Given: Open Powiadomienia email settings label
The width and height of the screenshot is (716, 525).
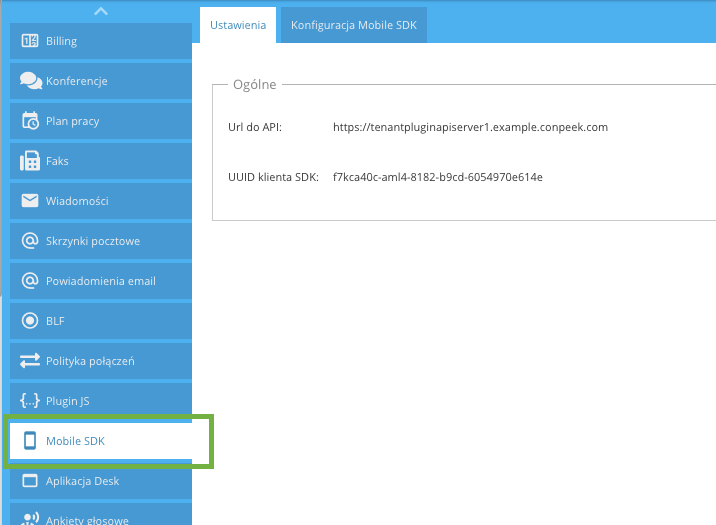Looking at the screenshot, I should pos(101,281).
